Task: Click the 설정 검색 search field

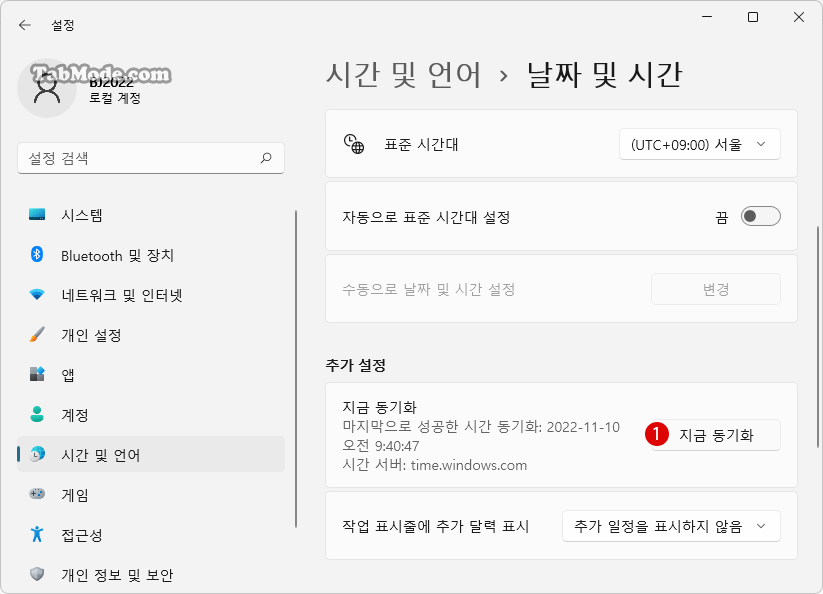Action: coord(151,158)
